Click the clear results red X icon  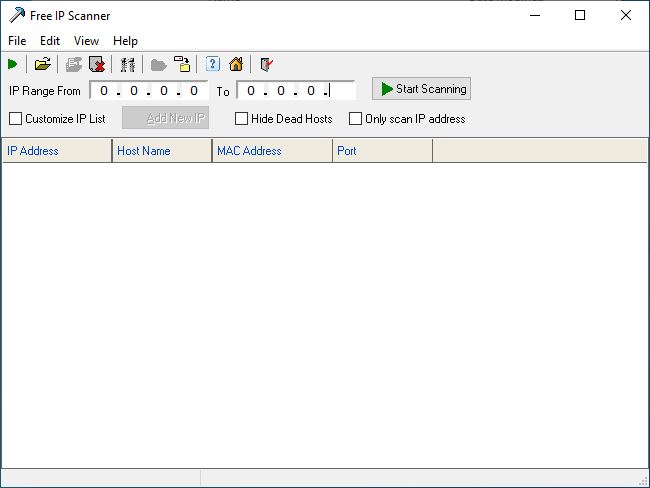[97, 64]
